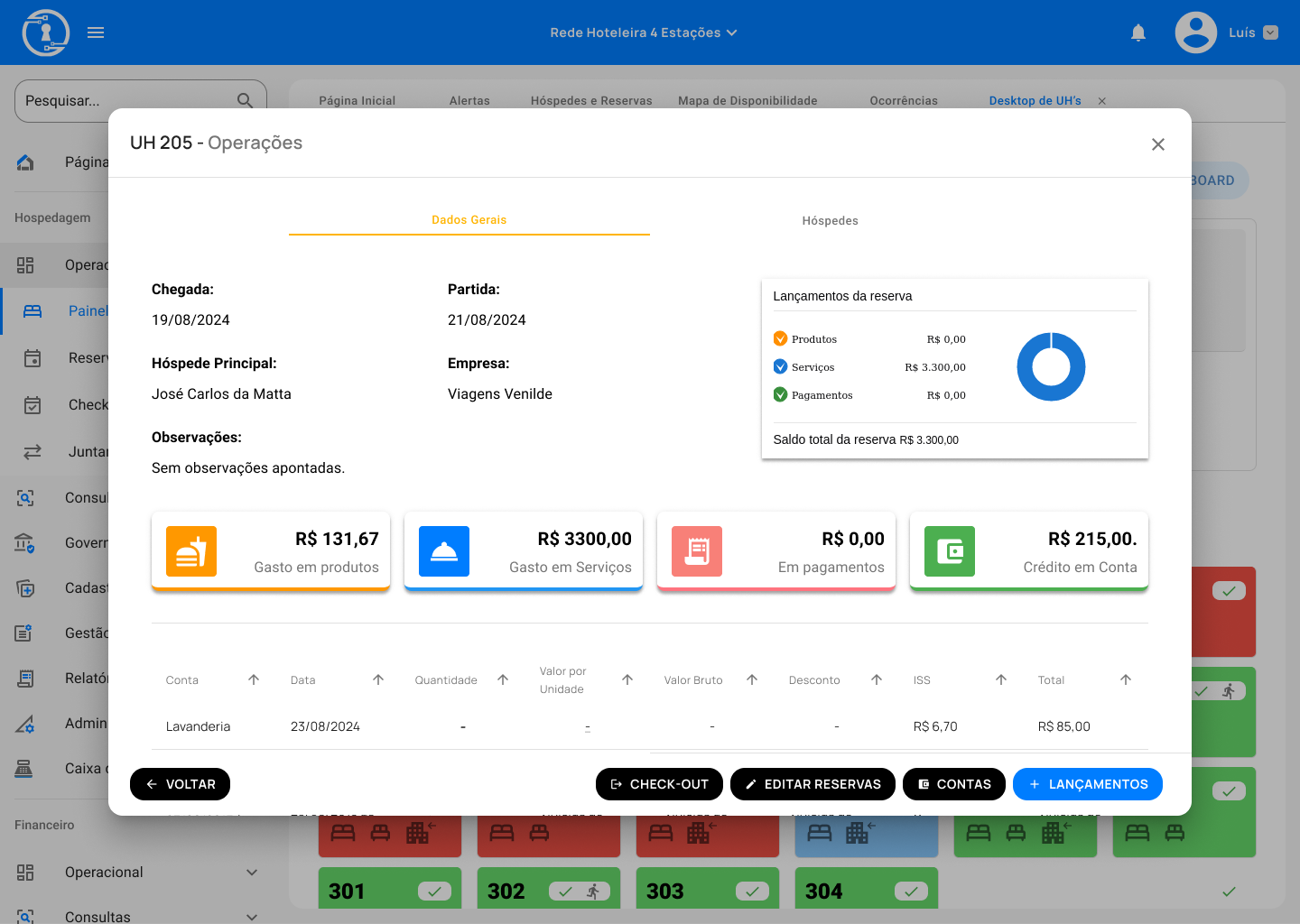Click the notification bell icon
Image resolution: width=1300 pixels, height=924 pixels.
(1138, 33)
